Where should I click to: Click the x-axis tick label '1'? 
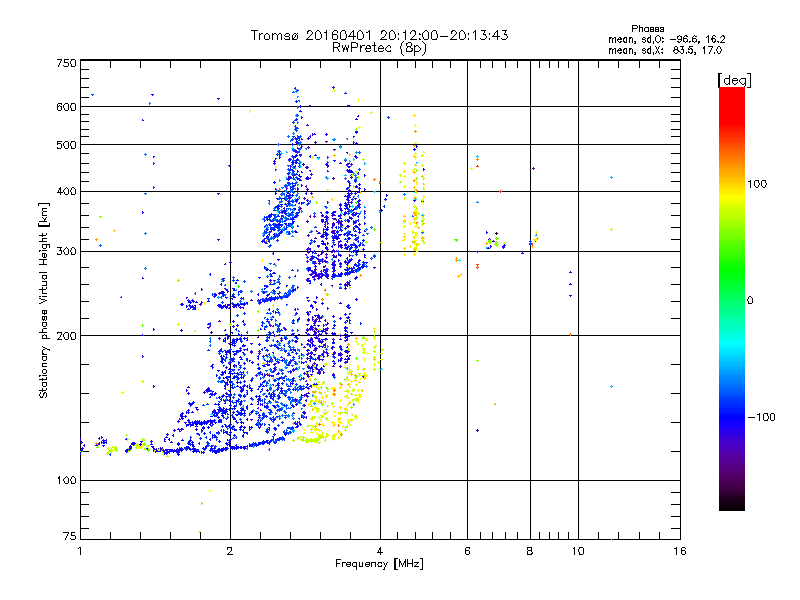[80, 551]
